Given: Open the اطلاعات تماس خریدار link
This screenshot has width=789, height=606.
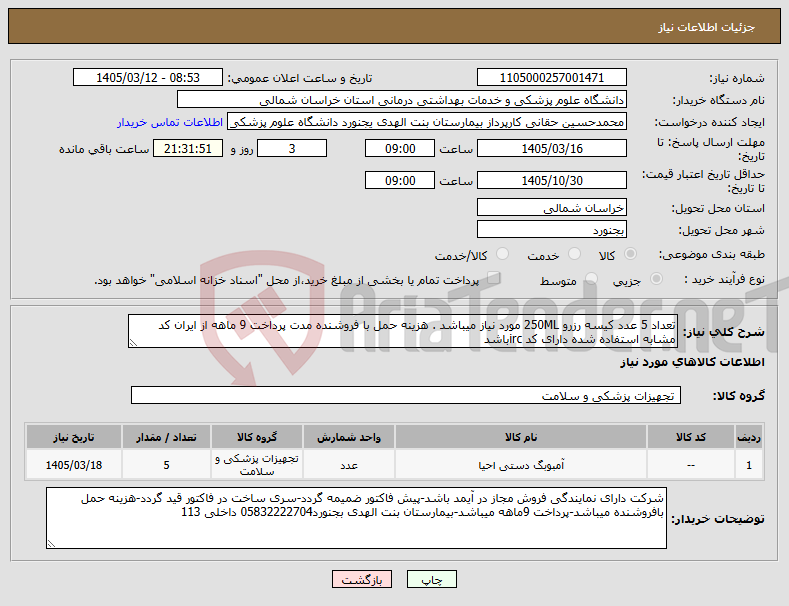Looking at the screenshot, I should coord(170,122).
